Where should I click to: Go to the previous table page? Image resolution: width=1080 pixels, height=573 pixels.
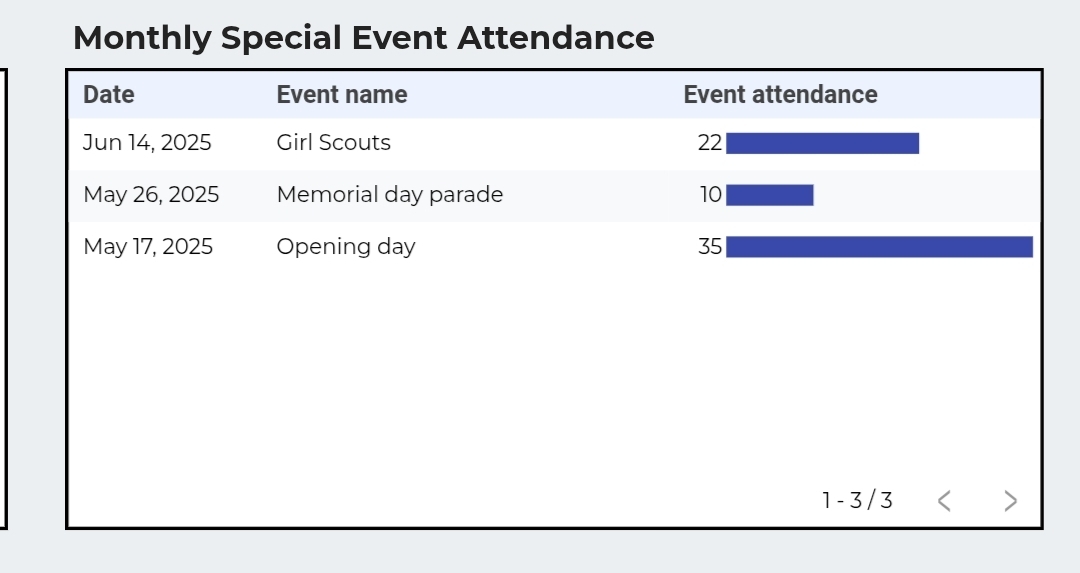pos(944,501)
